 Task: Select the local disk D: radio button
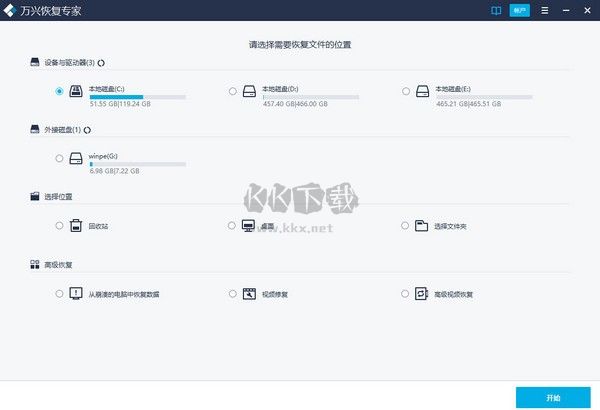[233, 91]
